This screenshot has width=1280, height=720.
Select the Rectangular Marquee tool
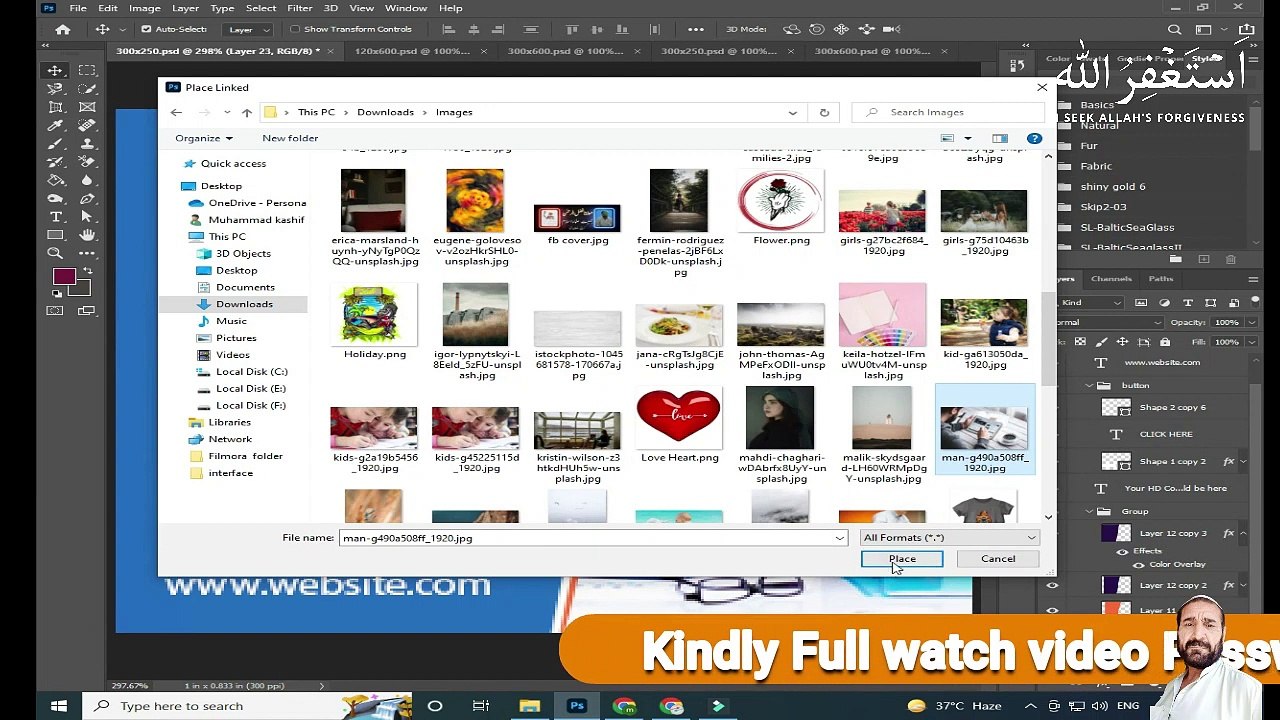pyautogui.click(x=87, y=70)
